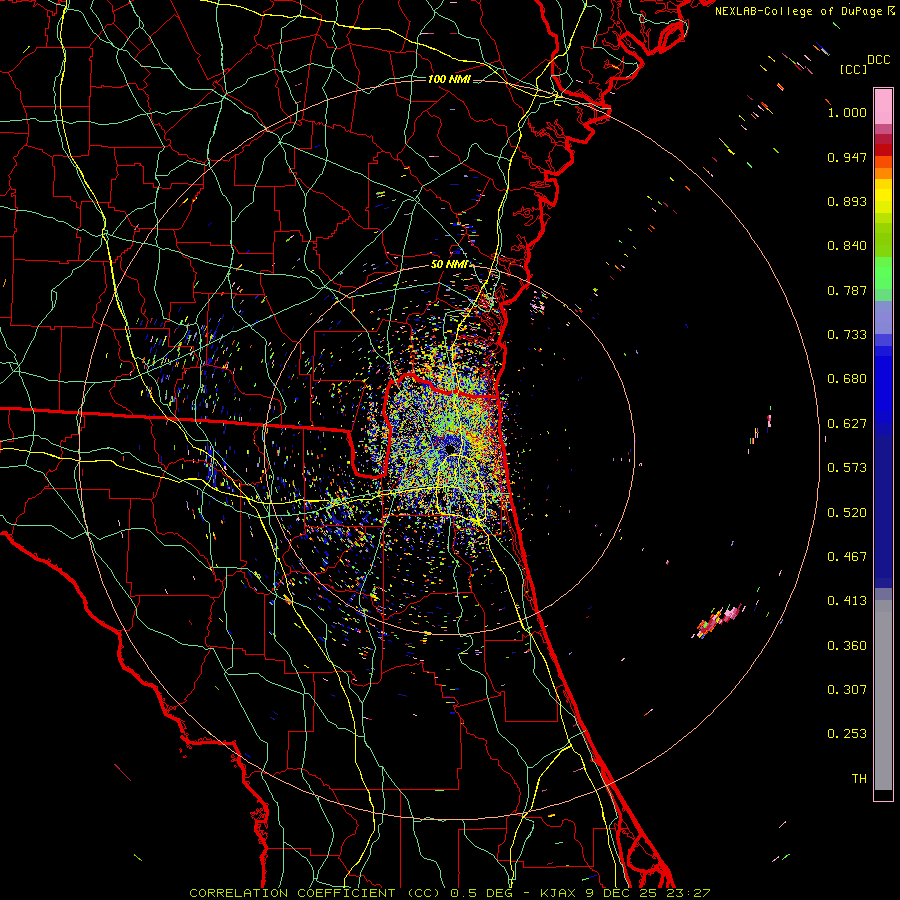Click the 0.467 scale value
900x900 pixels.
tap(847, 557)
